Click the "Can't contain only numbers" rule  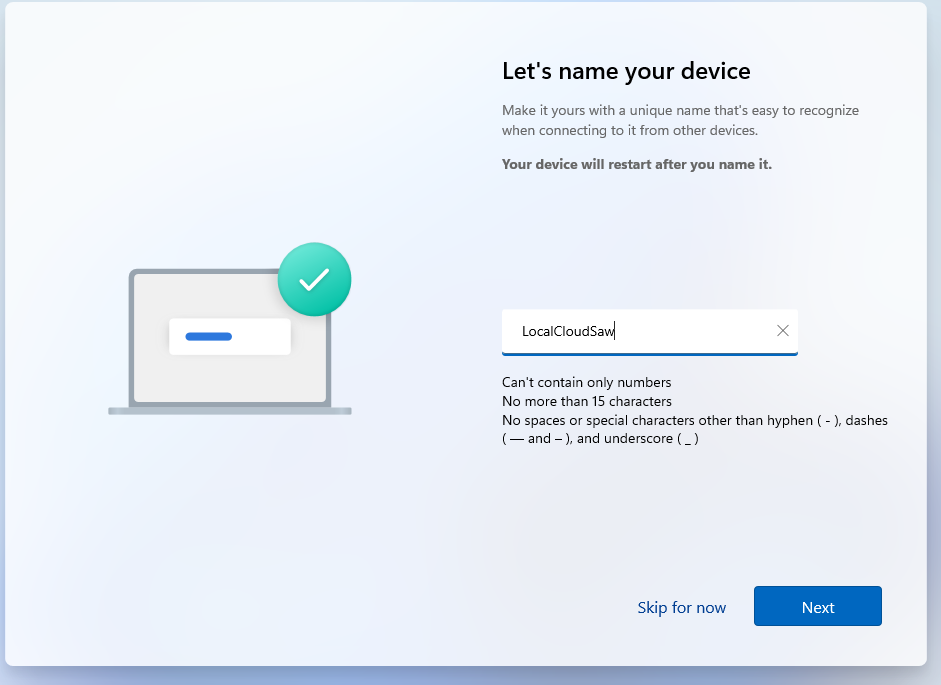pos(586,382)
